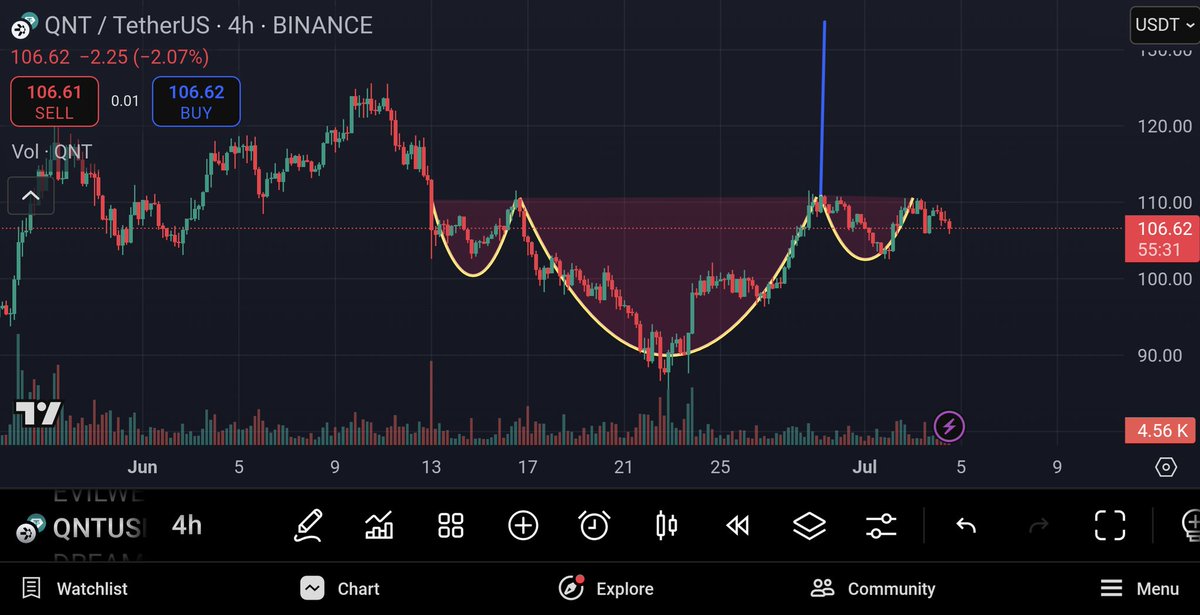Create an alert with the alarm clock icon
The image size is (1200, 615).
pos(595,525)
